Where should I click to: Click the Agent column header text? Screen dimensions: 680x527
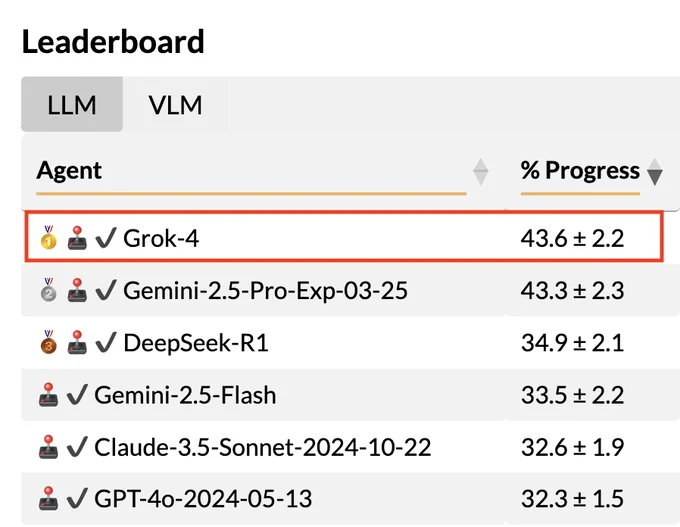click(x=69, y=170)
